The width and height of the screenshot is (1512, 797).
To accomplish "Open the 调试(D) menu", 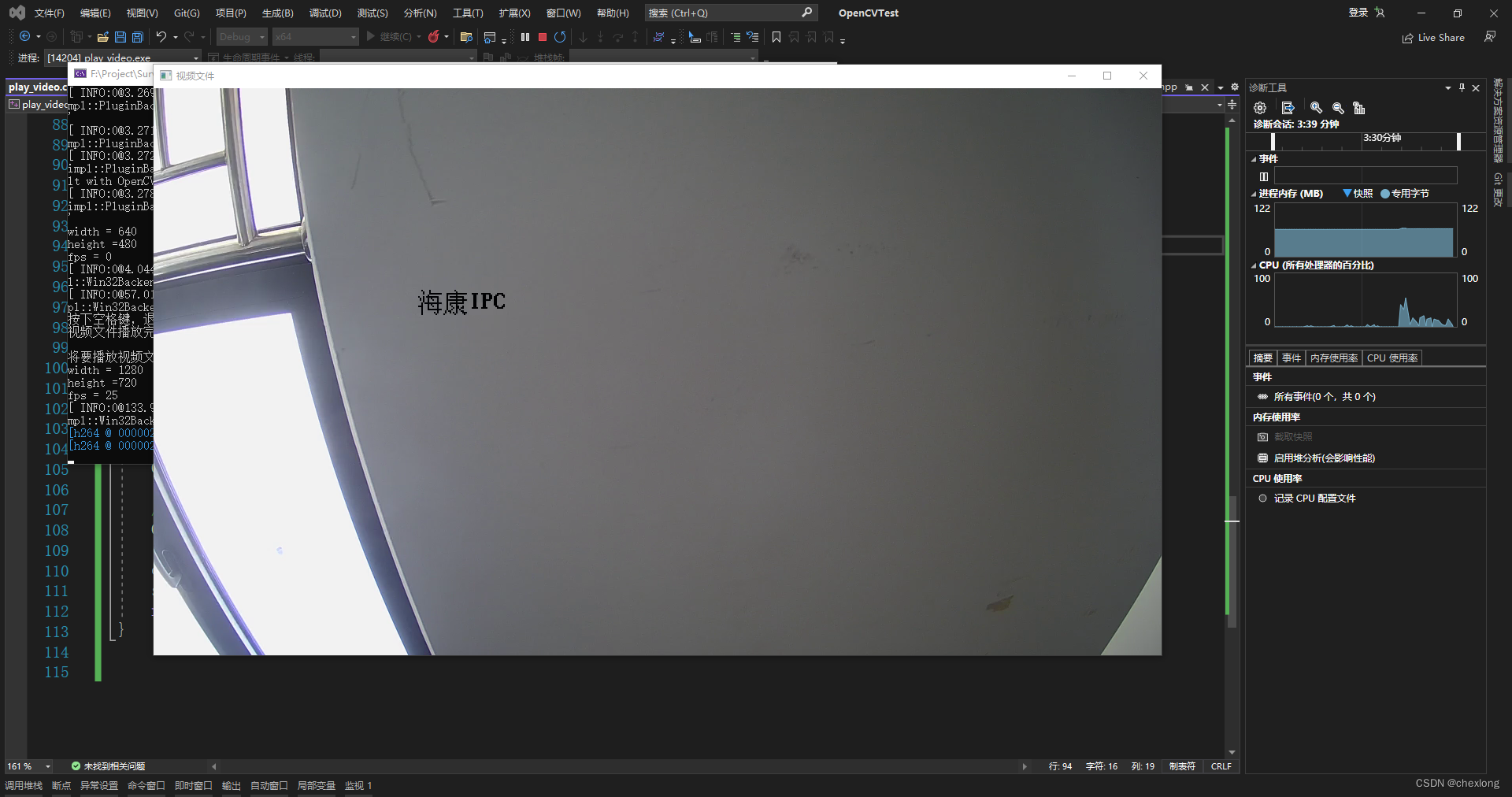I will point(325,13).
